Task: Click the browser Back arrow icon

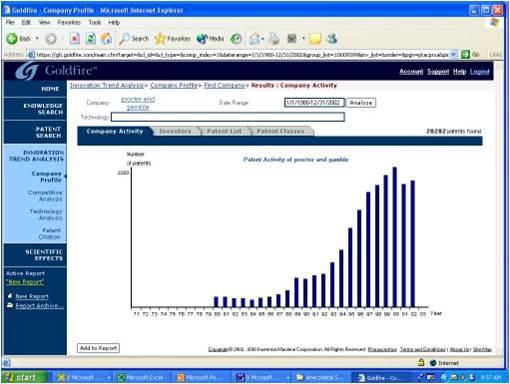Action: (x=12, y=39)
